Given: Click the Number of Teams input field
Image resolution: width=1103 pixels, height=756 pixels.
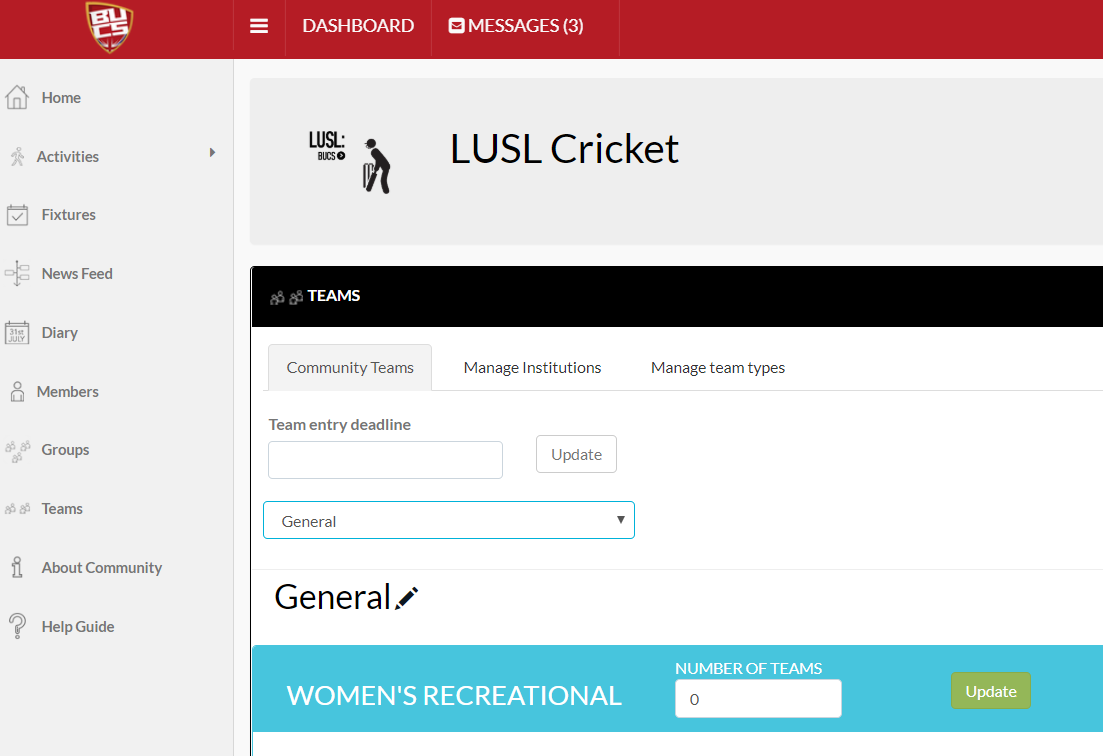Looking at the screenshot, I should pos(758,698).
